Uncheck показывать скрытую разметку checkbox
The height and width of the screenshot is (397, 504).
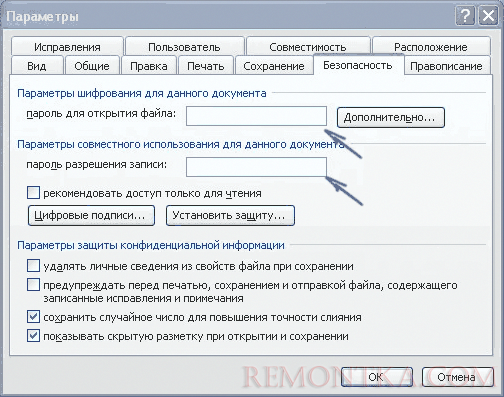coord(33,336)
